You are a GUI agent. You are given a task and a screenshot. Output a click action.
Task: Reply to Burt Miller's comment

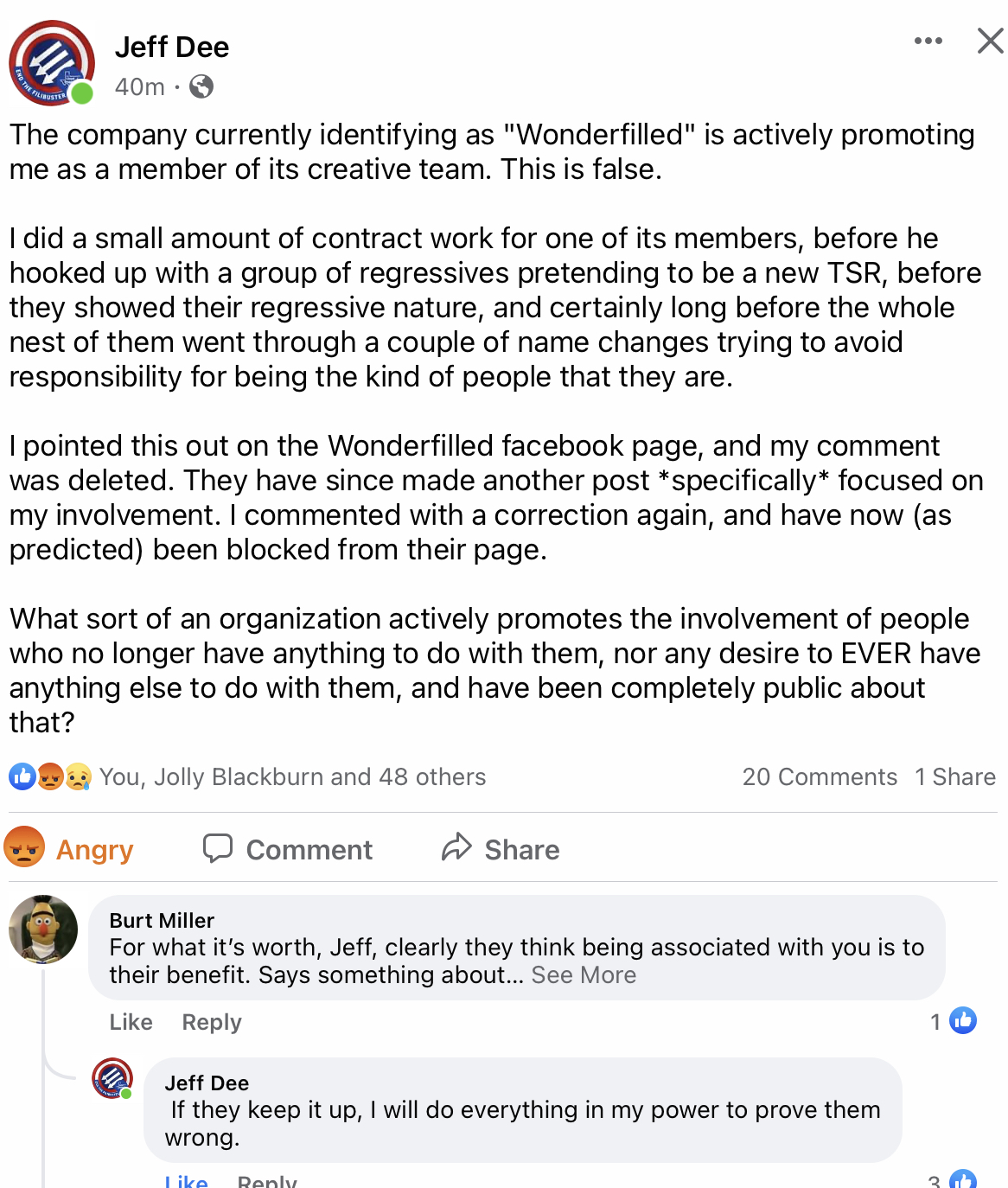pos(212,1022)
